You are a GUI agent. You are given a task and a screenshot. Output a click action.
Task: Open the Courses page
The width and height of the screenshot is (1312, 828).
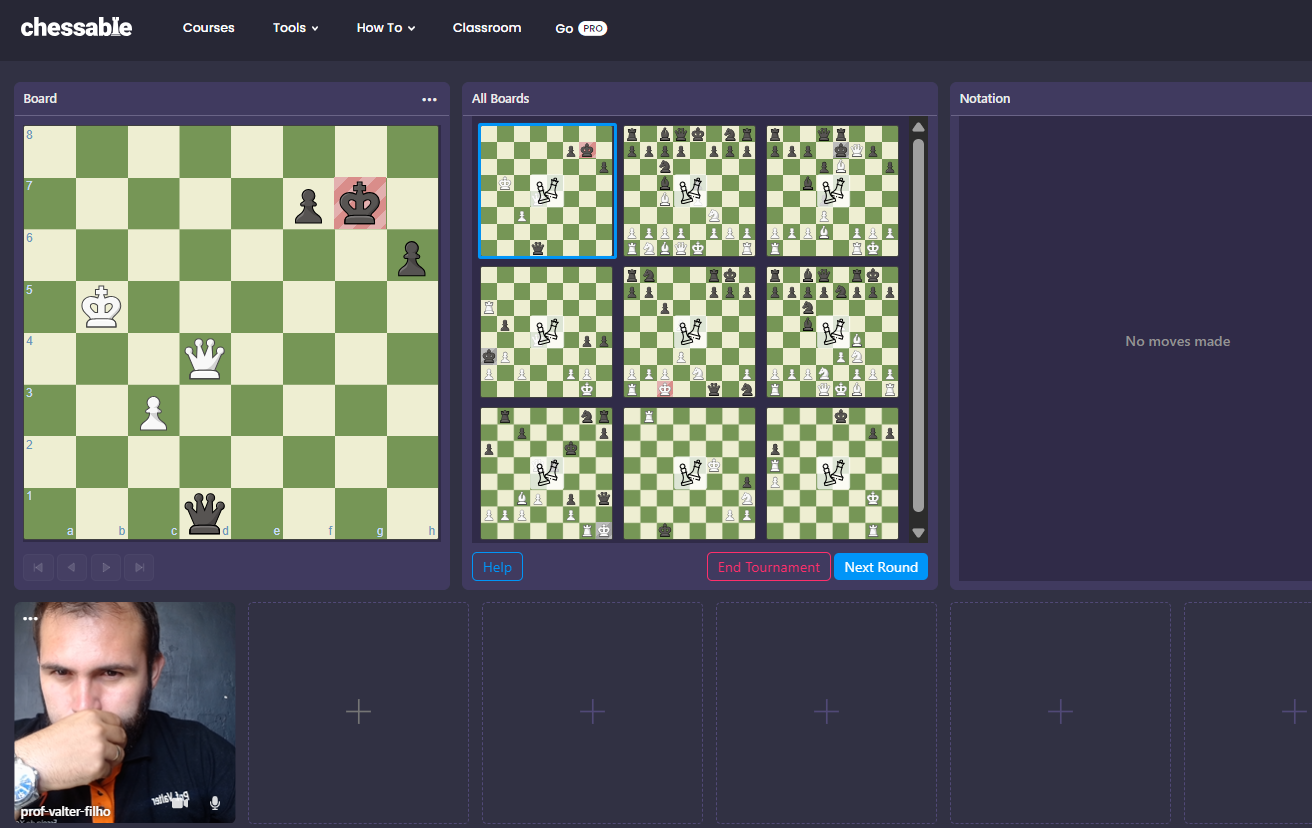tap(208, 28)
